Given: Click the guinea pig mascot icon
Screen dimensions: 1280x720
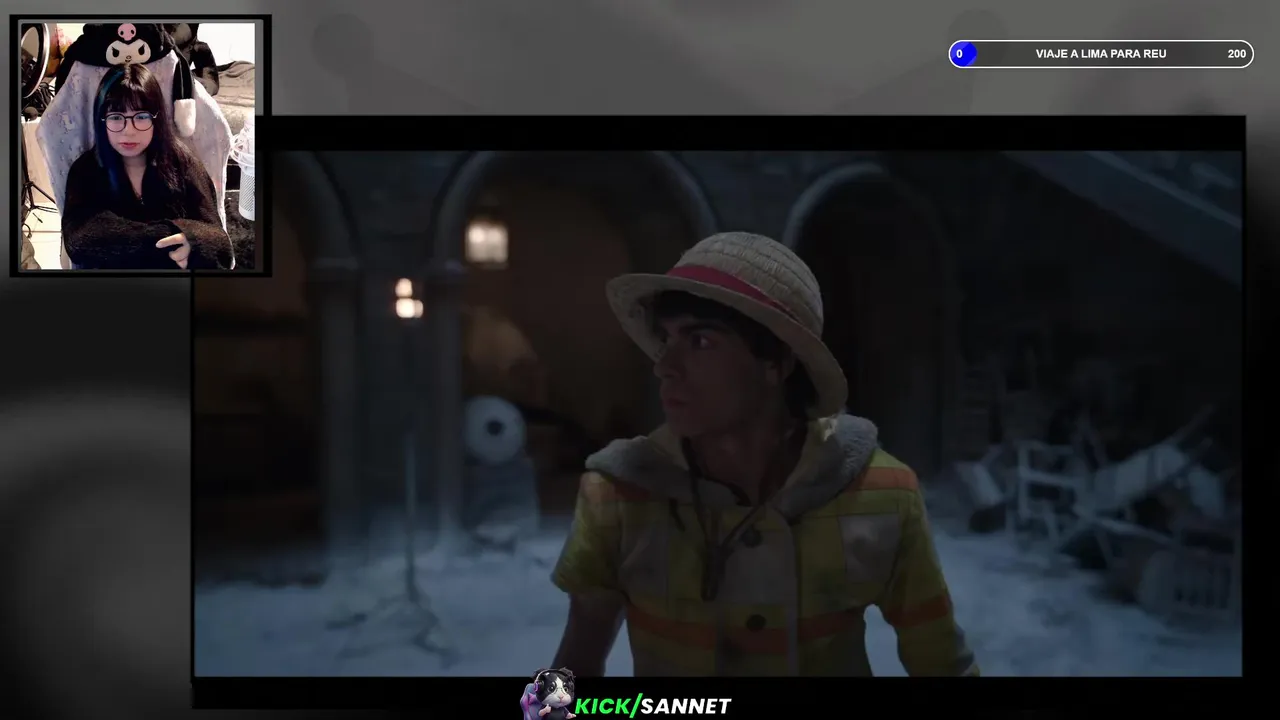Looking at the screenshot, I should pyautogui.click(x=548, y=695).
